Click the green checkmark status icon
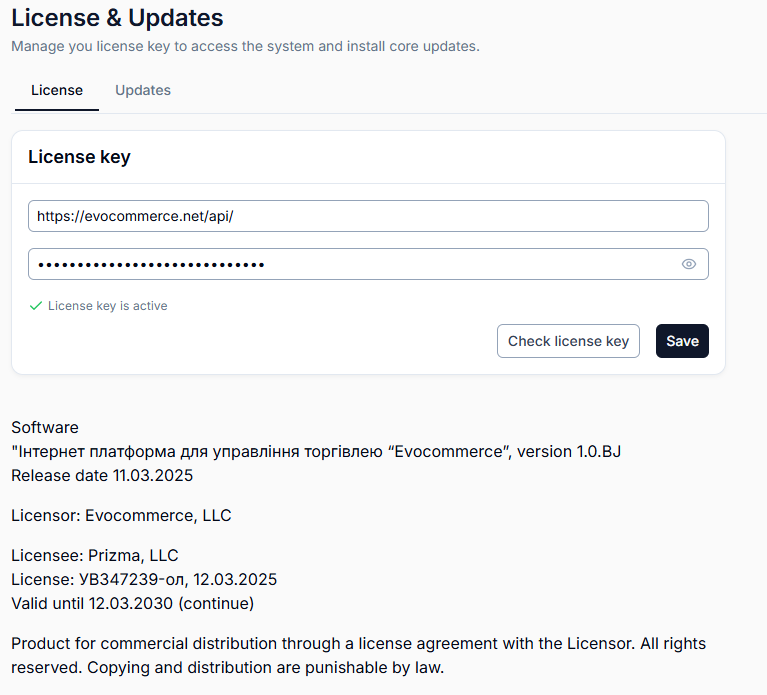Viewport: 767px width, 695px height. (x=36, y=306)
